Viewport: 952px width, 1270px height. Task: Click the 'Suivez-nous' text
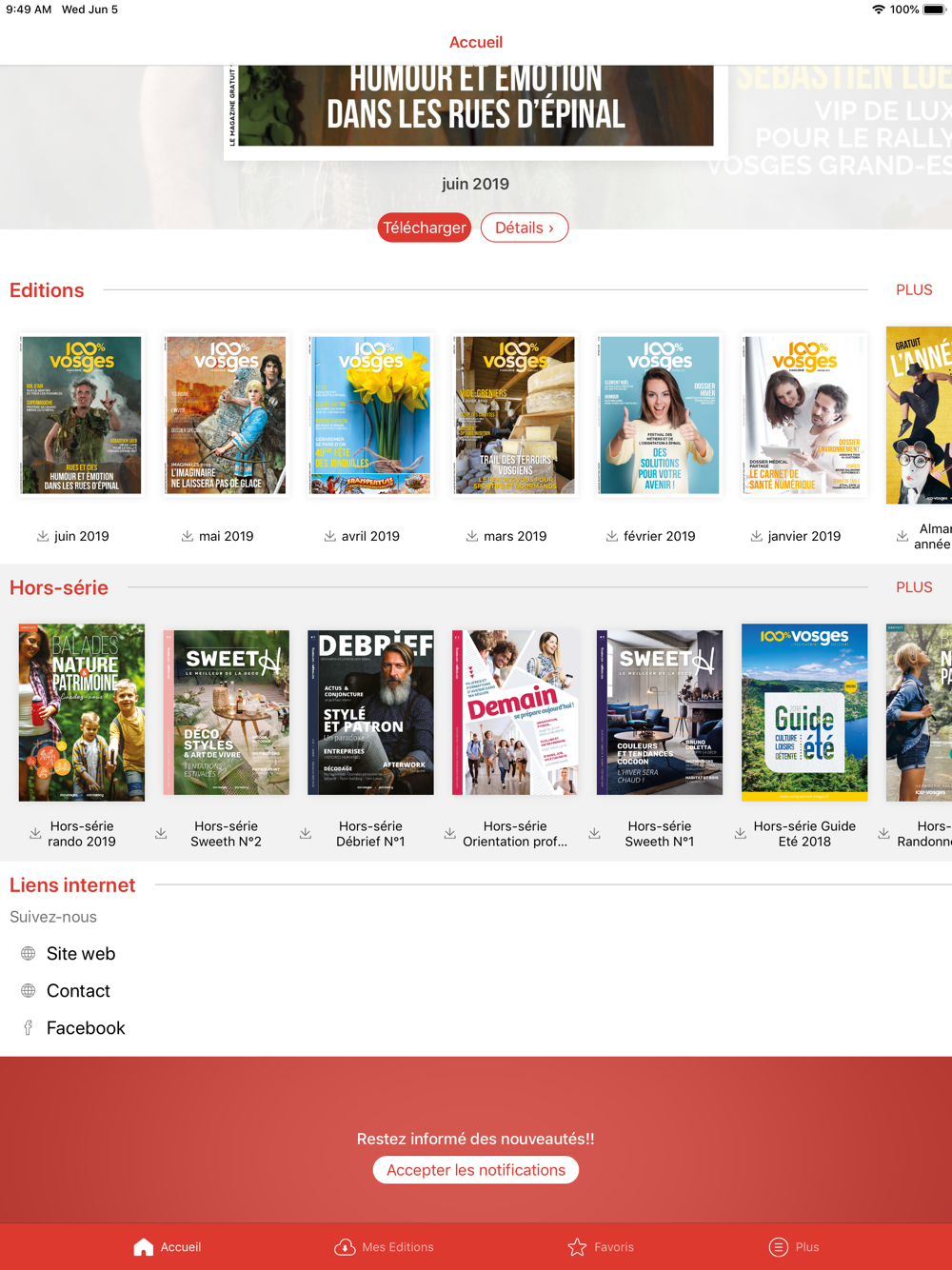point(53,917)
